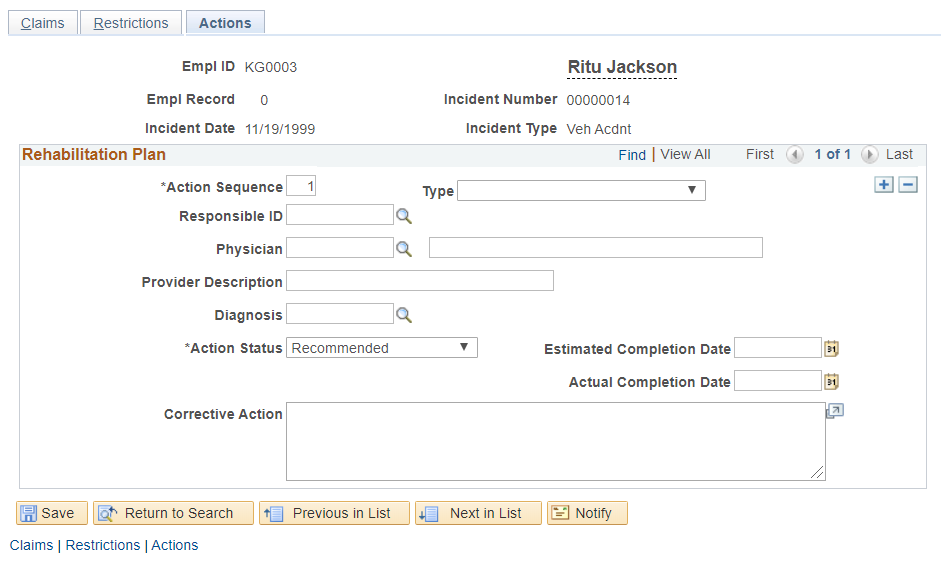
Task: Click the Incident Number value 00000014
Action: tap(598, 100)
